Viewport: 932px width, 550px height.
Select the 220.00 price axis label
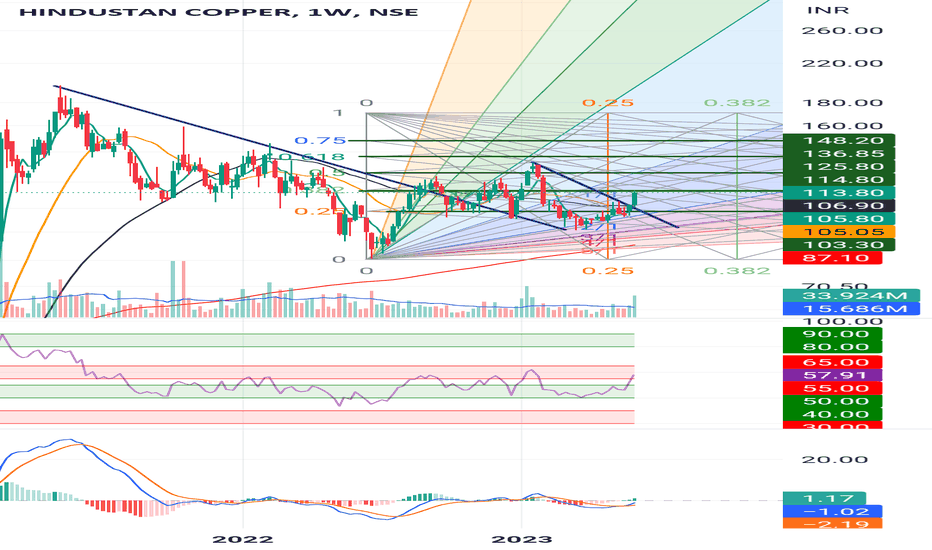click(x=842, y=63)
